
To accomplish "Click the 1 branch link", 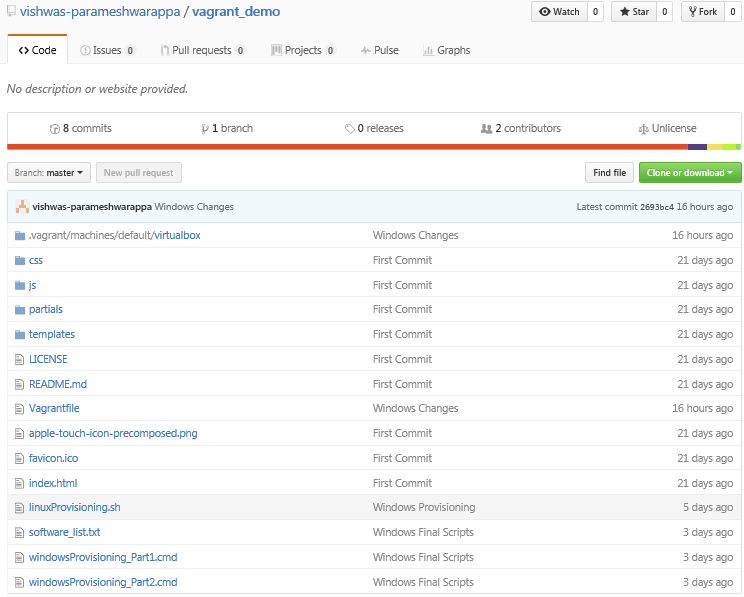I will (227, 129).
